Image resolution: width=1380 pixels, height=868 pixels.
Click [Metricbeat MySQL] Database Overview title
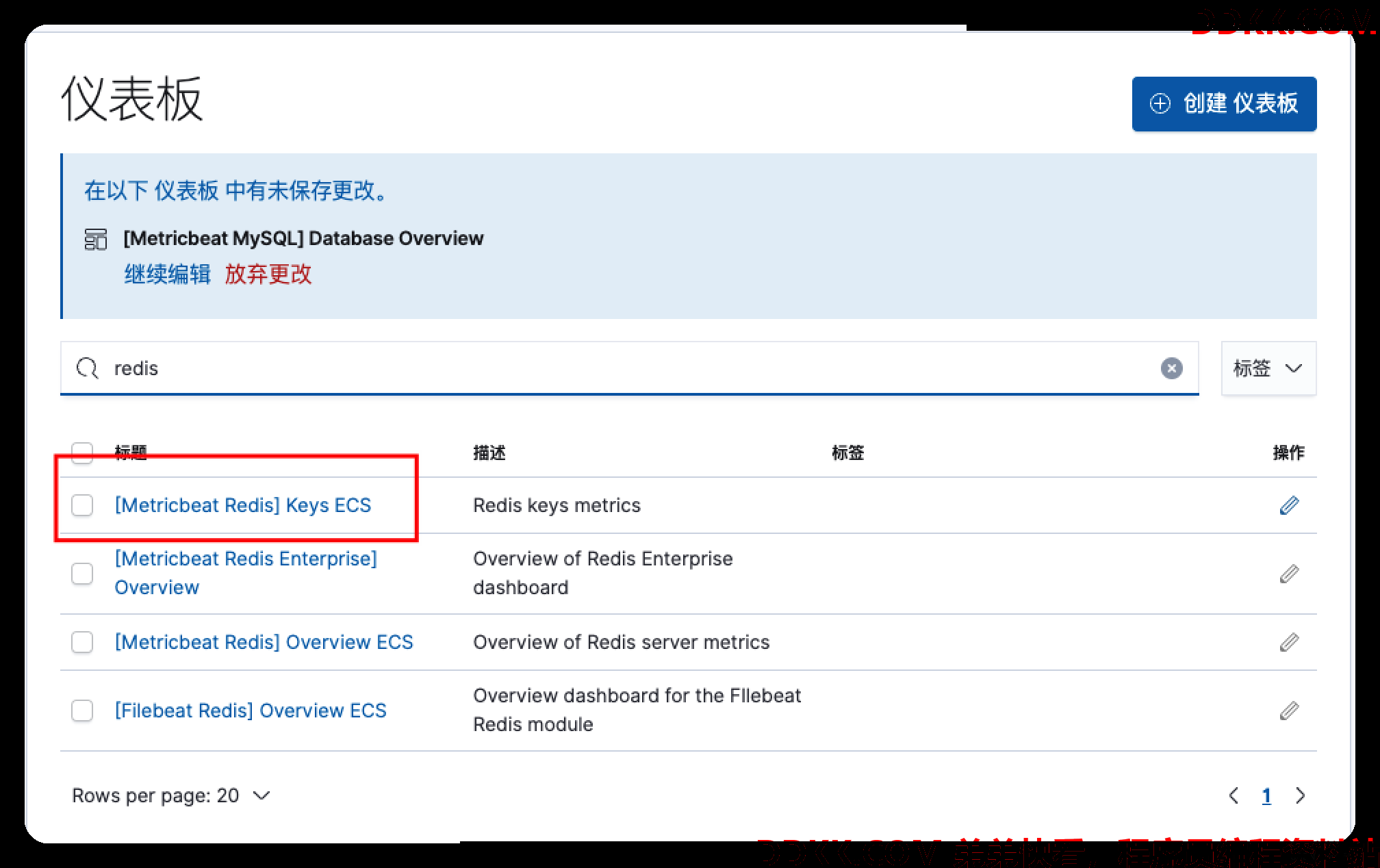point(303,238)
